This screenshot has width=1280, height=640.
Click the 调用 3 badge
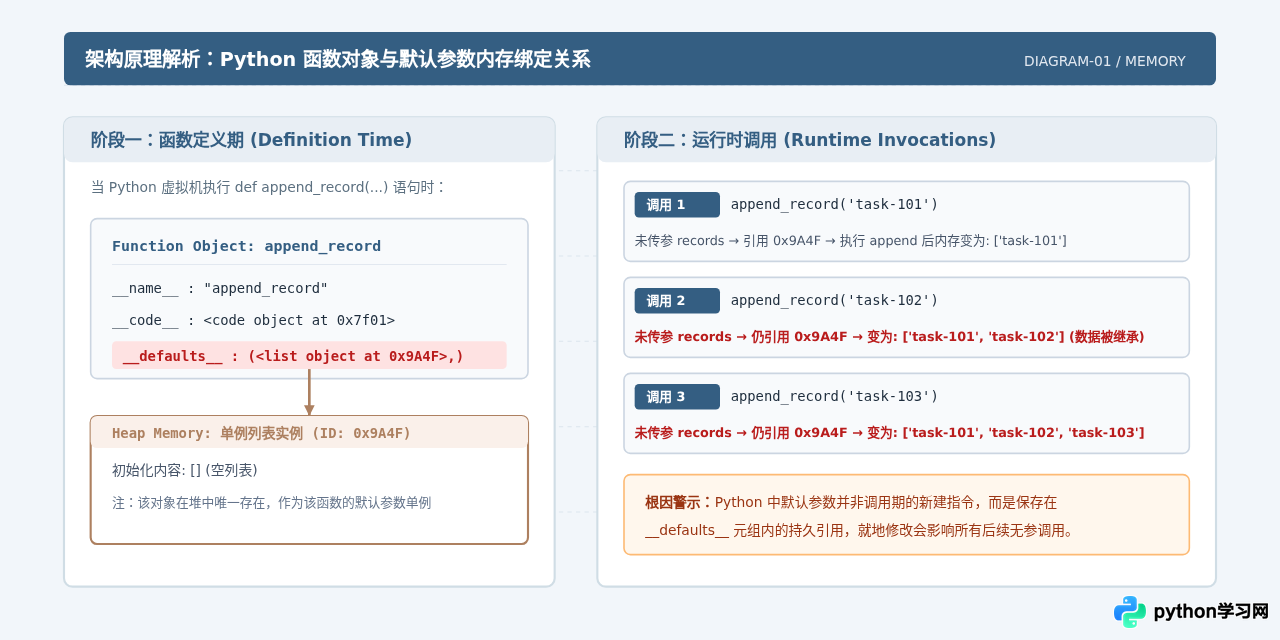pyautogui.click(x=677, y=397)
